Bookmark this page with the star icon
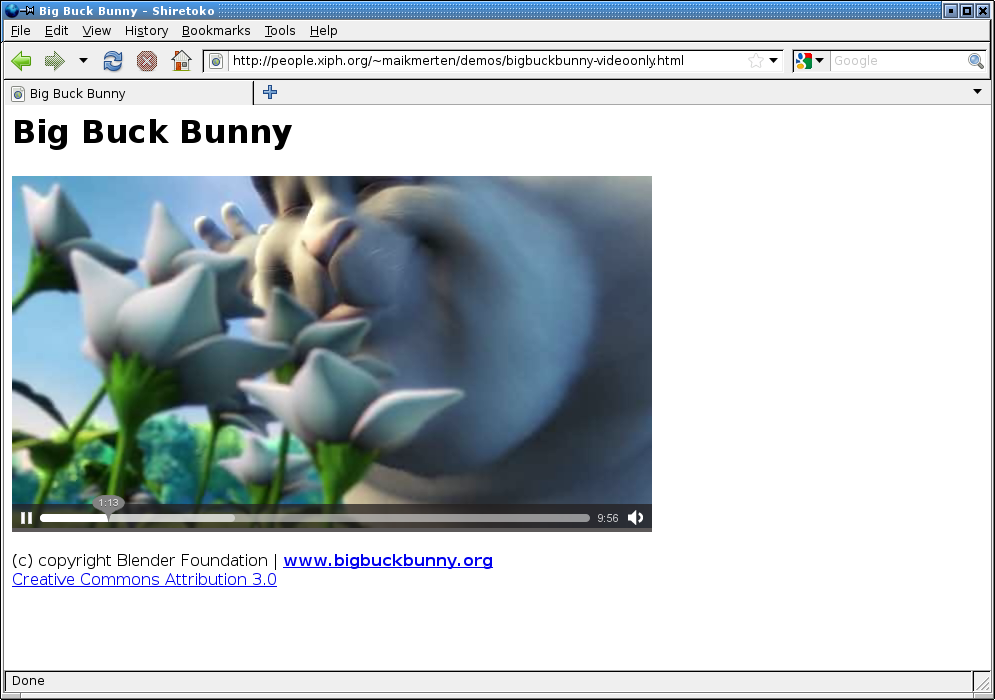Image resolution: width=995 pixels, height=700 pixels. (x=755, y=61)
